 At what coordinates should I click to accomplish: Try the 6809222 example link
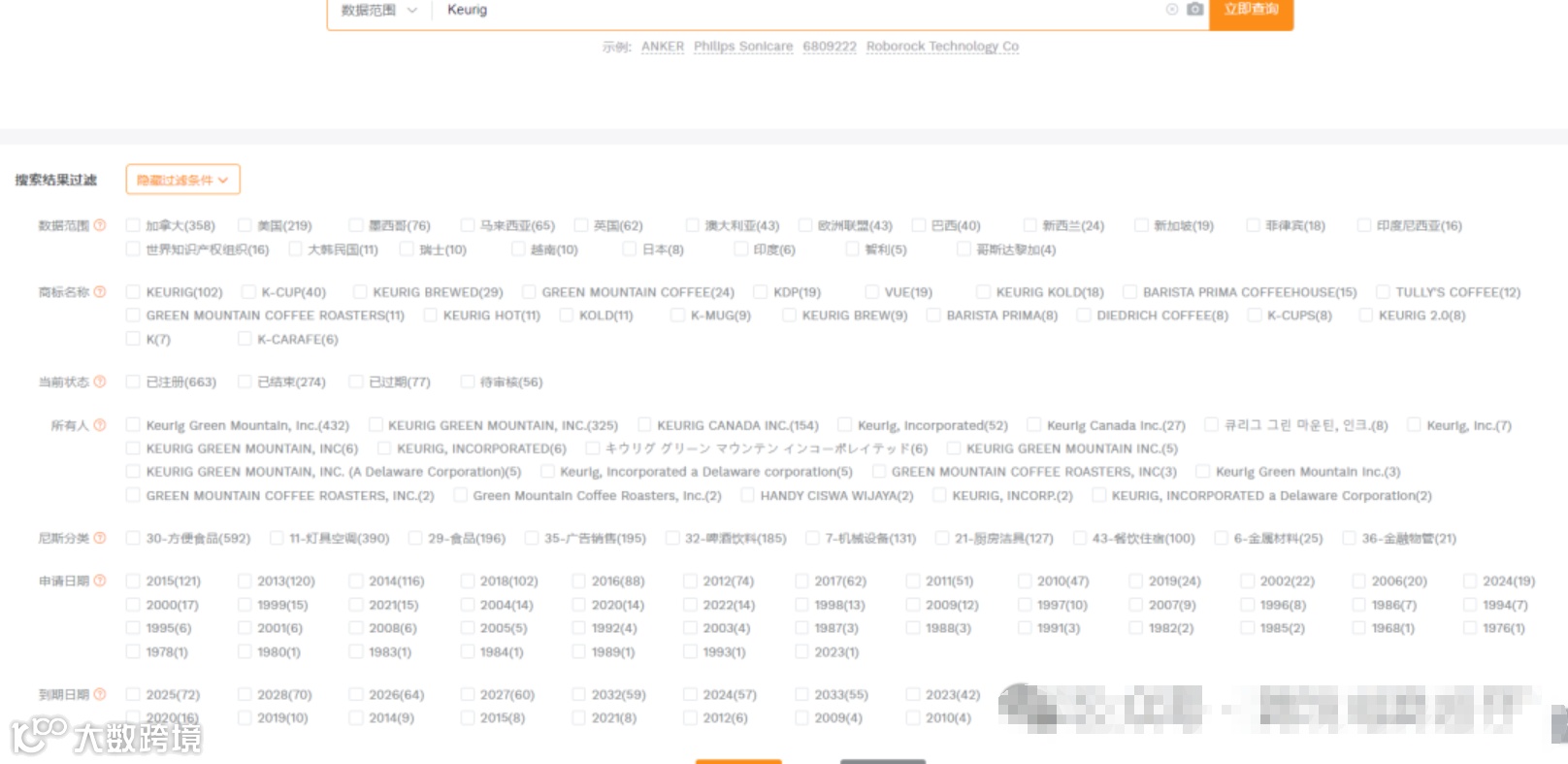(830, 47)
